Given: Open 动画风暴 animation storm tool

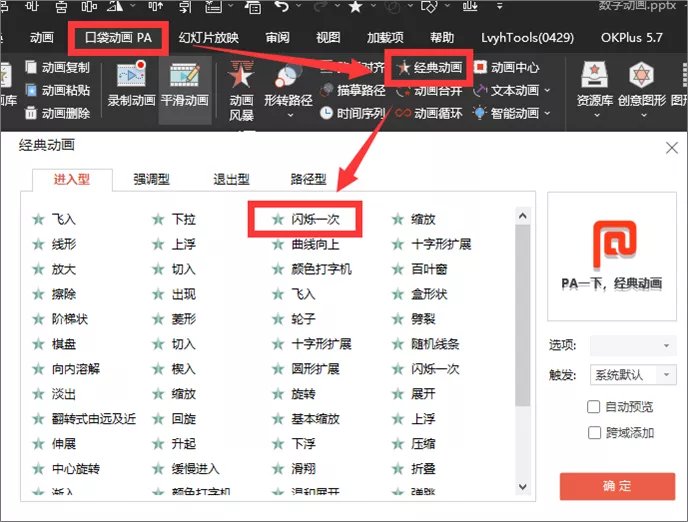Looking at the screenshot, I should pos(241,91).
